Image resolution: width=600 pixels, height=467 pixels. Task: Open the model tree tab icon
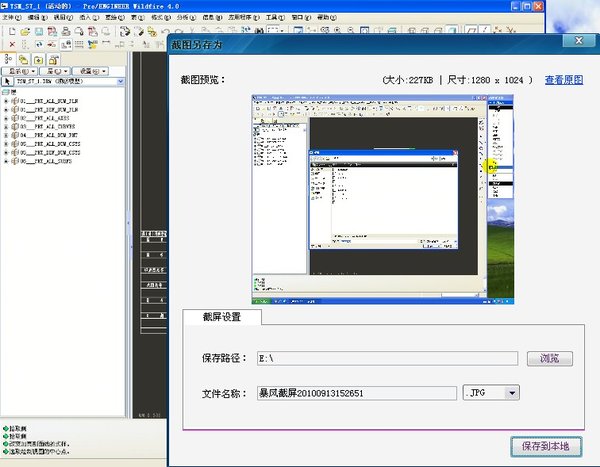pyautogui.click(x=8, y=59)
